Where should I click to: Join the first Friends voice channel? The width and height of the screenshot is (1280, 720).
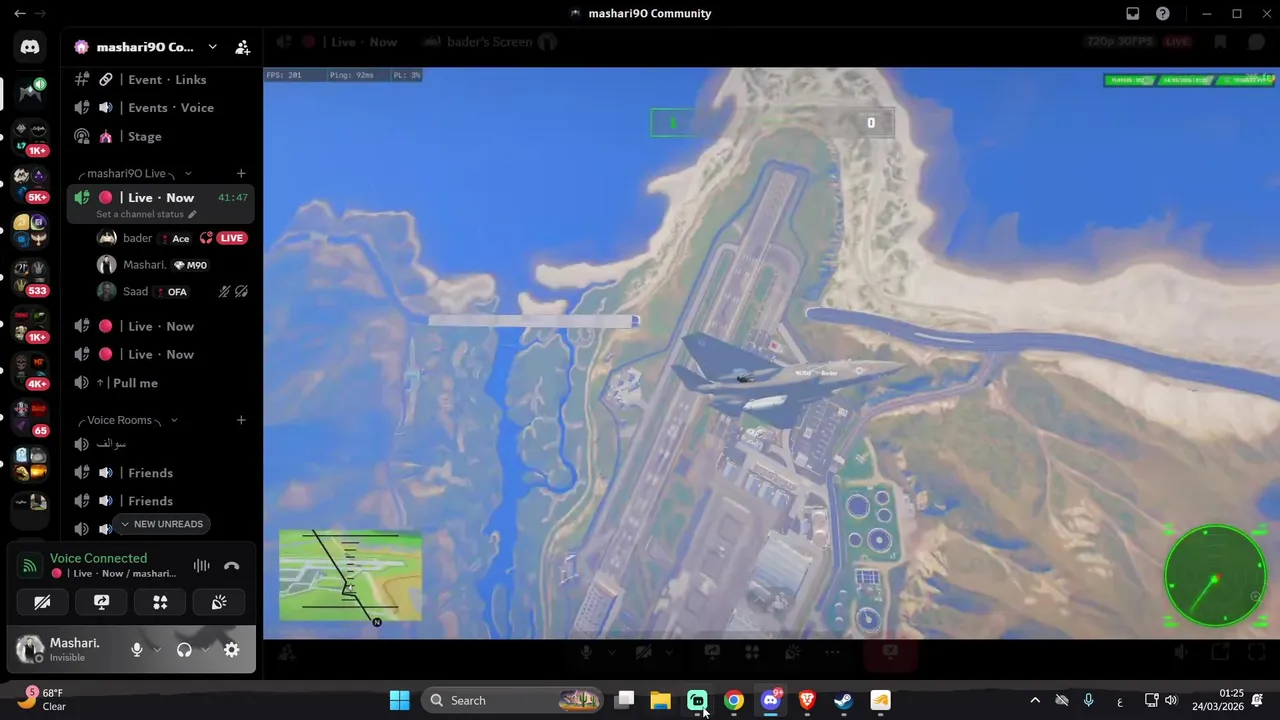coord(160,472)
